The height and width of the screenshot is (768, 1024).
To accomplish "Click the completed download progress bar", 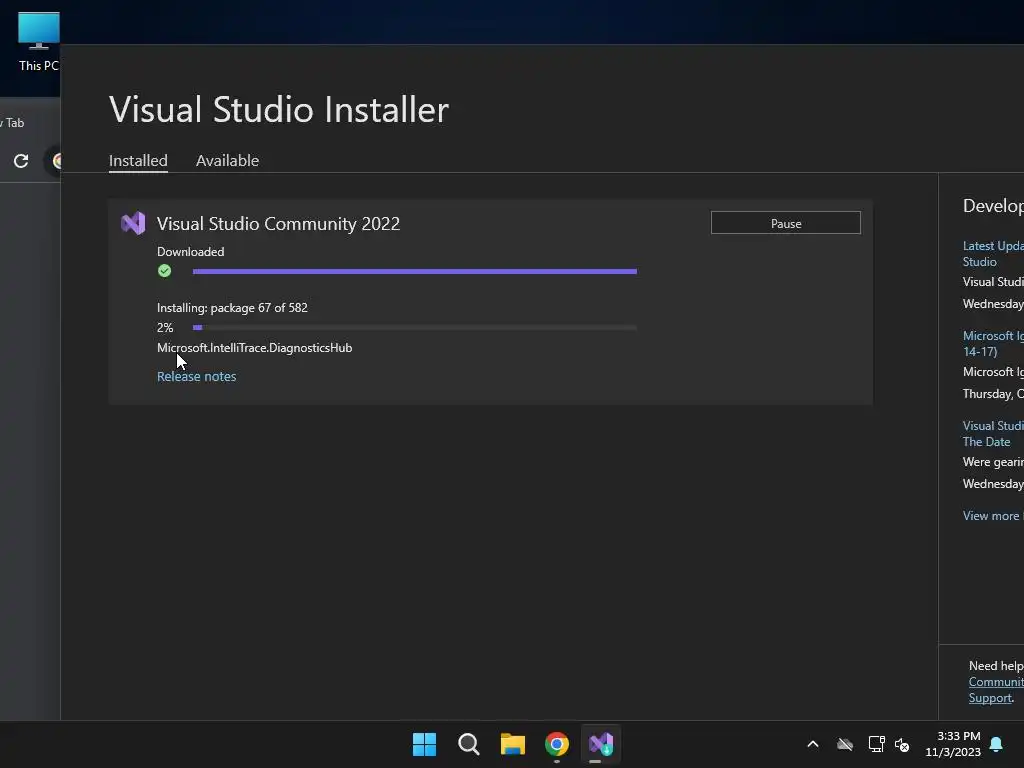I will pyautogui.click(x=415, y=271).
